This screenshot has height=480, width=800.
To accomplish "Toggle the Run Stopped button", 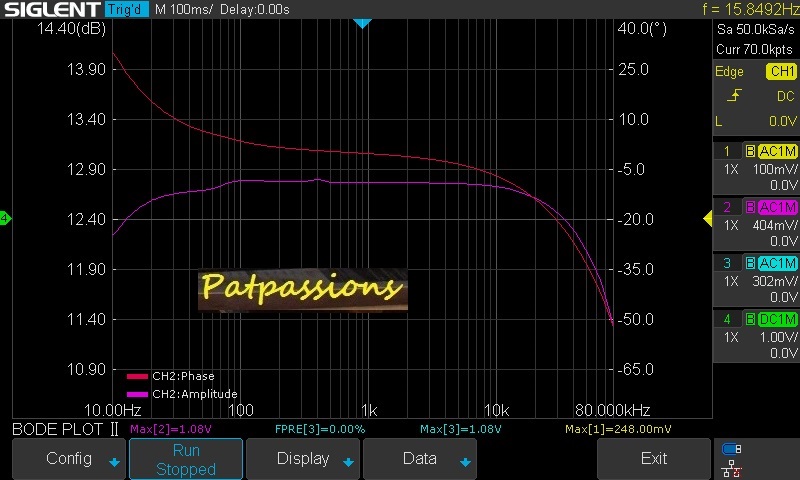I will click(x=185, y=459).
